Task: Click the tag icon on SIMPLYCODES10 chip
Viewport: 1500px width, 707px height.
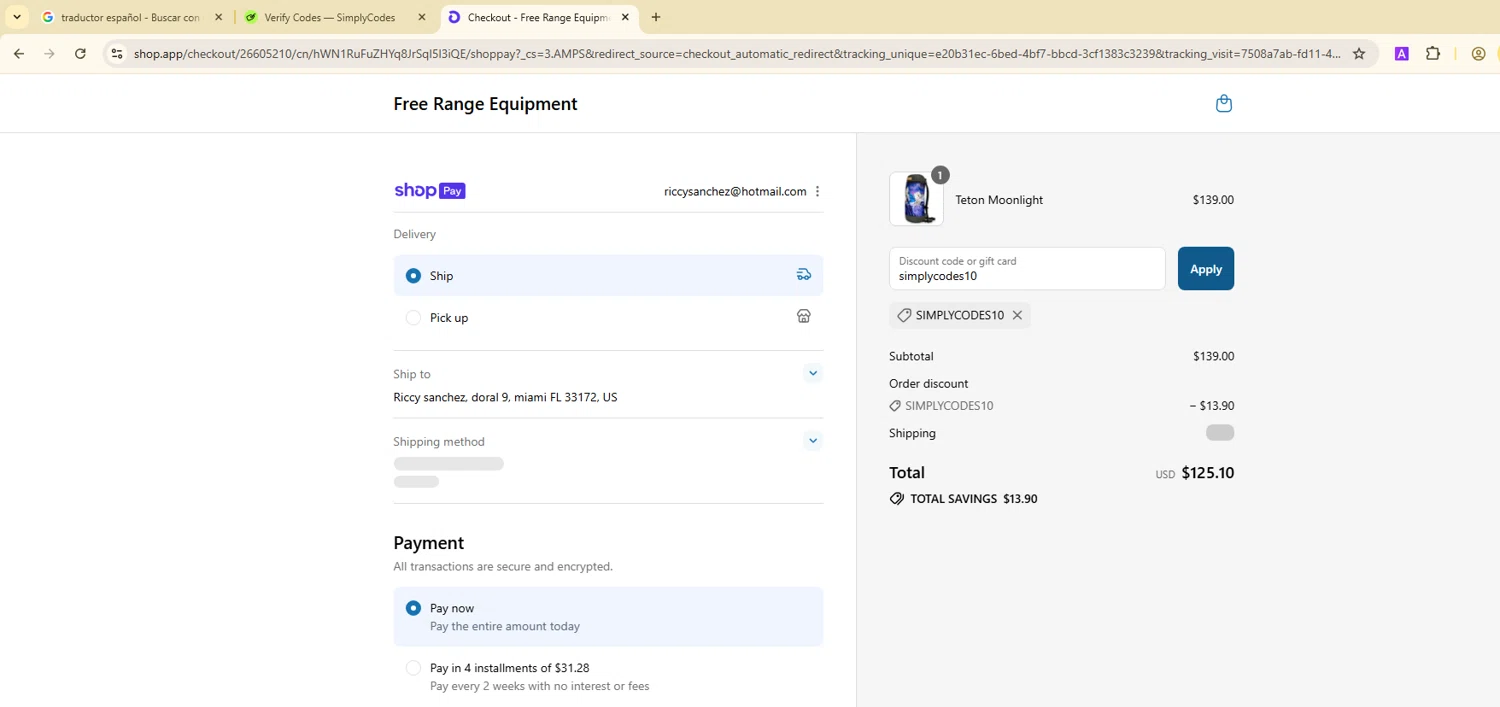Action: click(904, 315)
